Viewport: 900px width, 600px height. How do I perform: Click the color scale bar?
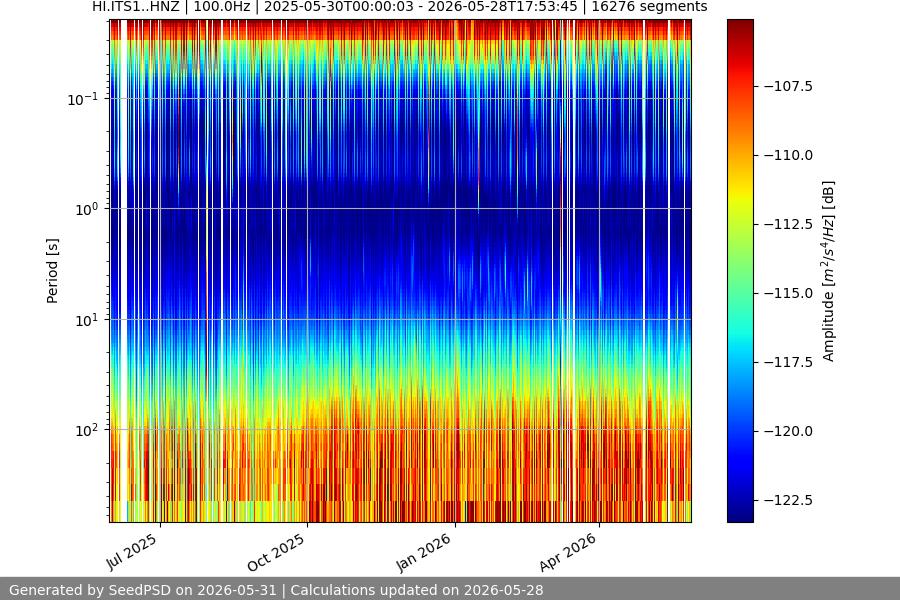(x=740, y=271)
